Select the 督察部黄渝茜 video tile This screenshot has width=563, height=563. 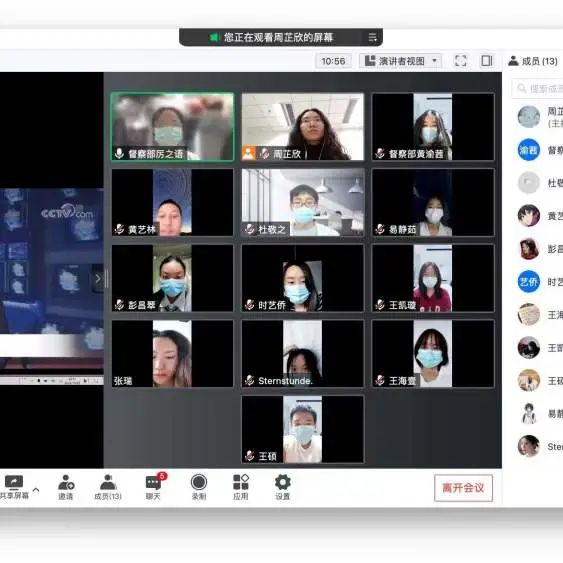(433, 127)
